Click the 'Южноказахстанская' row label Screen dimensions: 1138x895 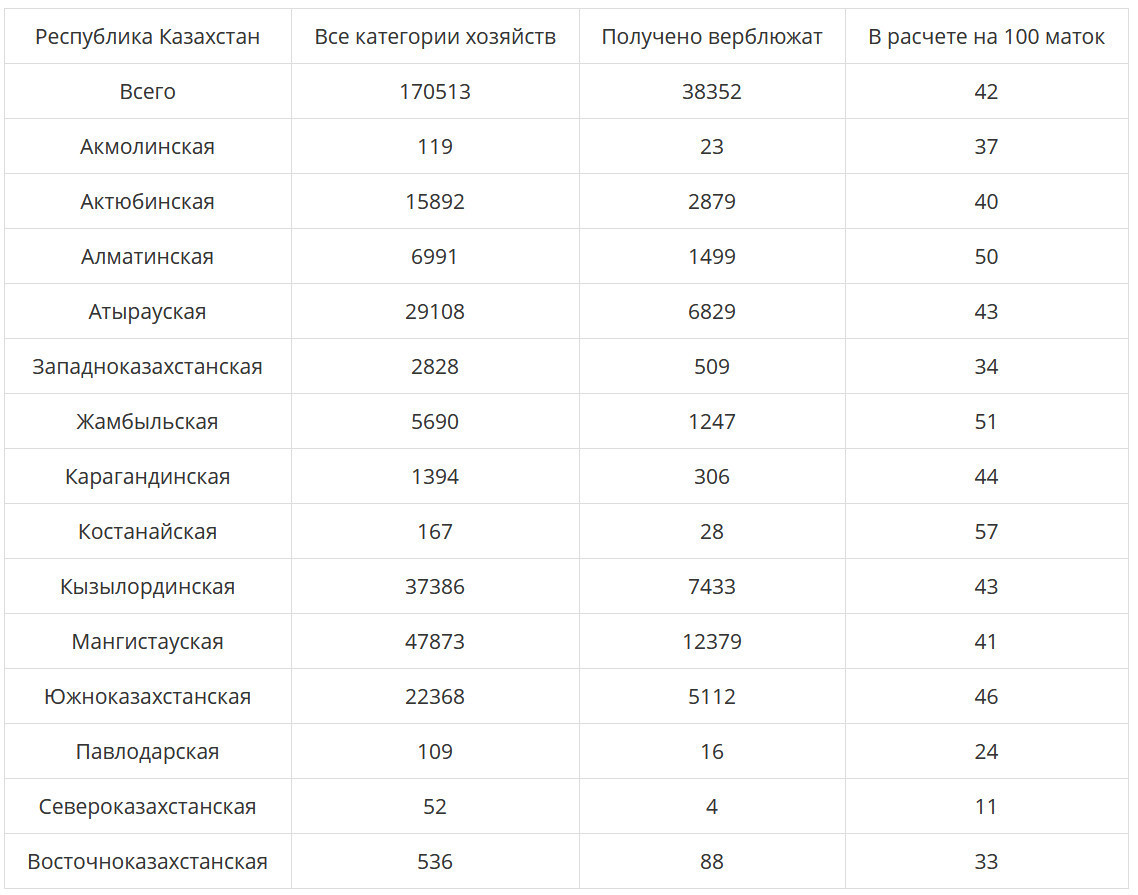[x=147, y=697]
